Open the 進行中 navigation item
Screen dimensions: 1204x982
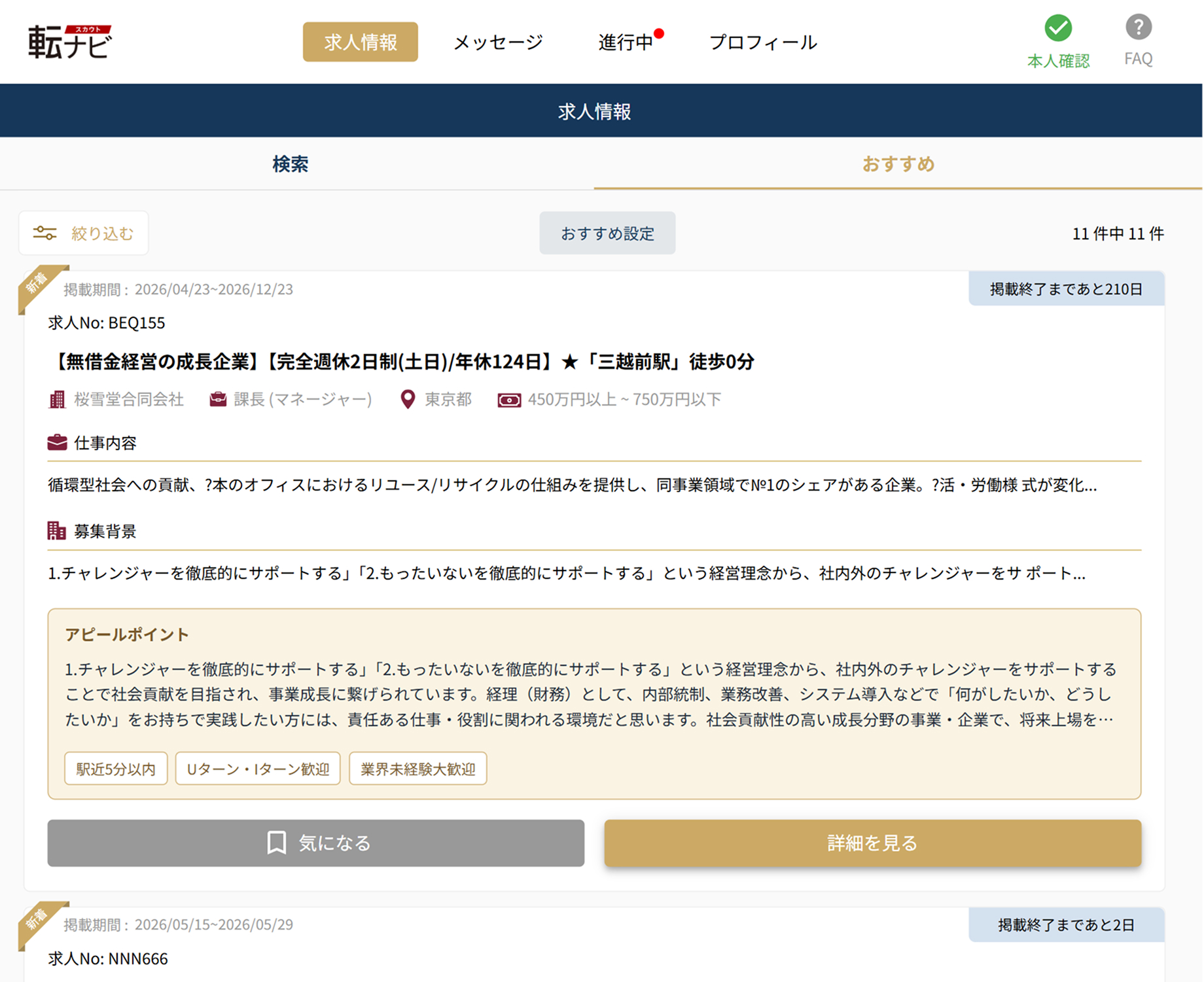pos(626,42)
